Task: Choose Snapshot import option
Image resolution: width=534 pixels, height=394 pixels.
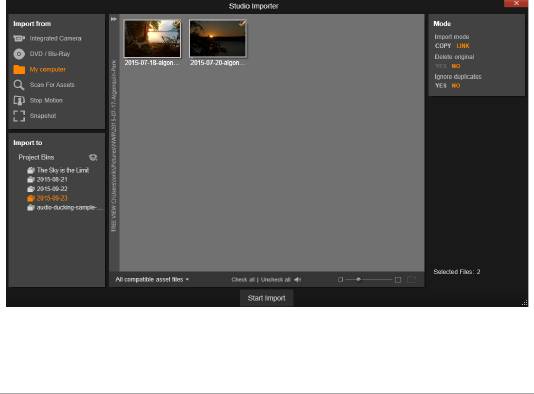Action: coord(43,116)
